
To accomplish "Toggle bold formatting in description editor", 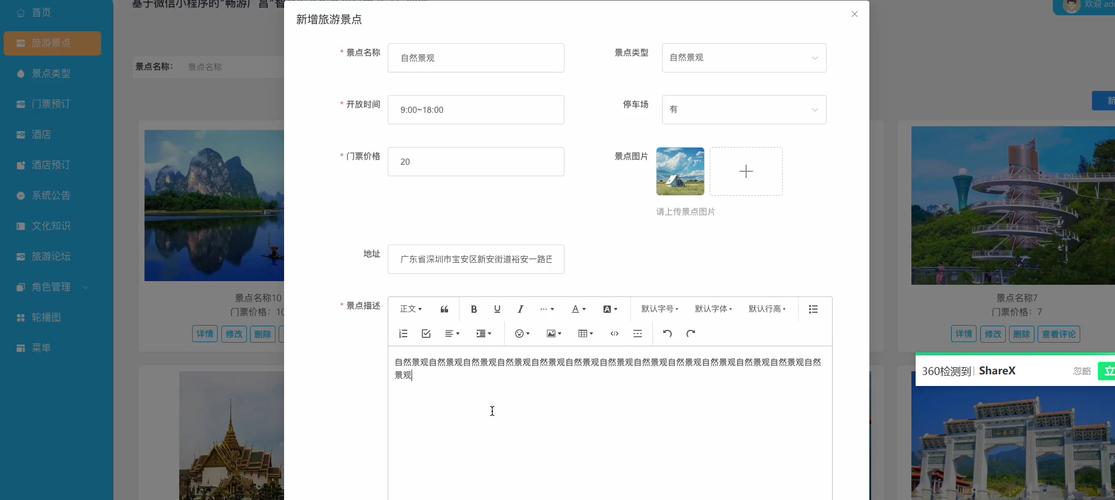I will [x=474, y=309].
